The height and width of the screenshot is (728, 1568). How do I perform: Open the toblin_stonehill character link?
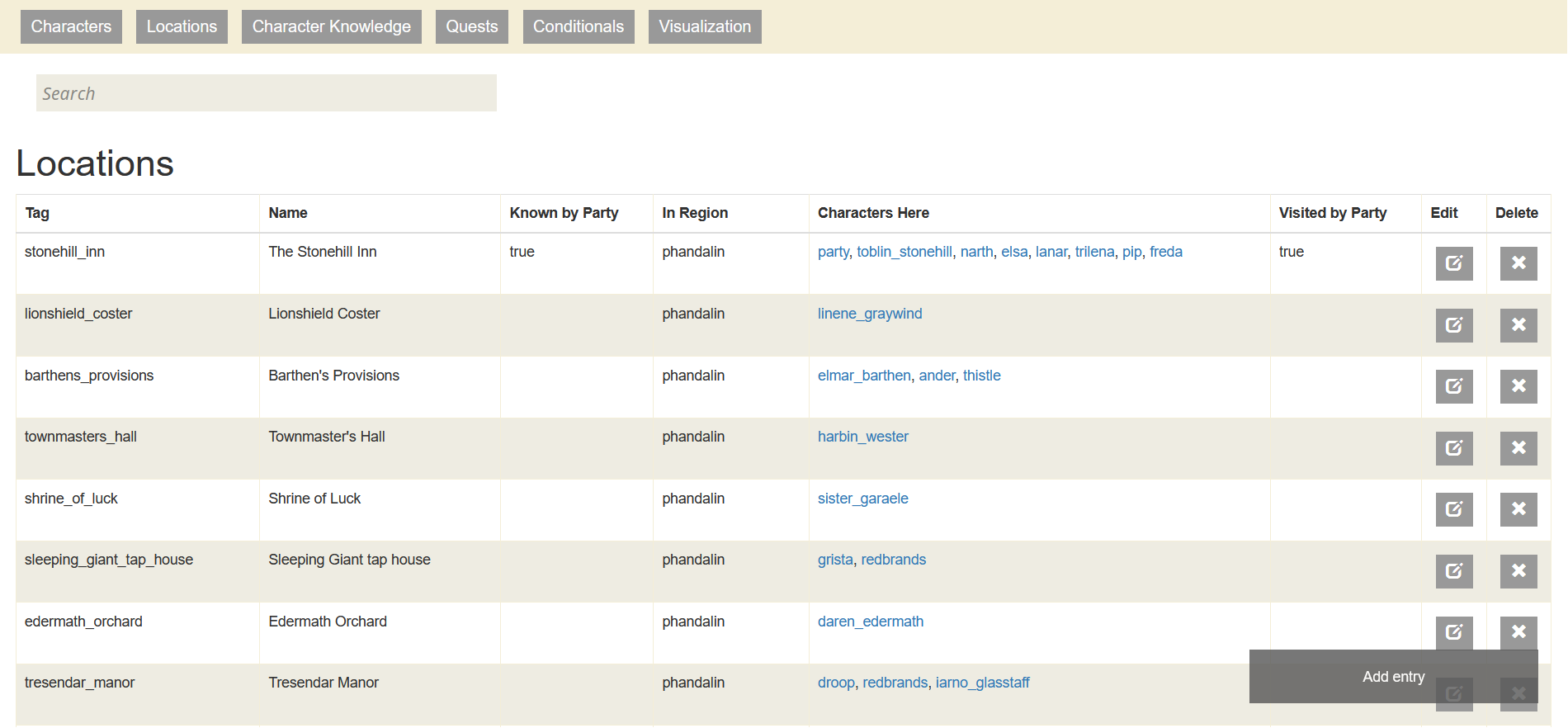[904, 252]
